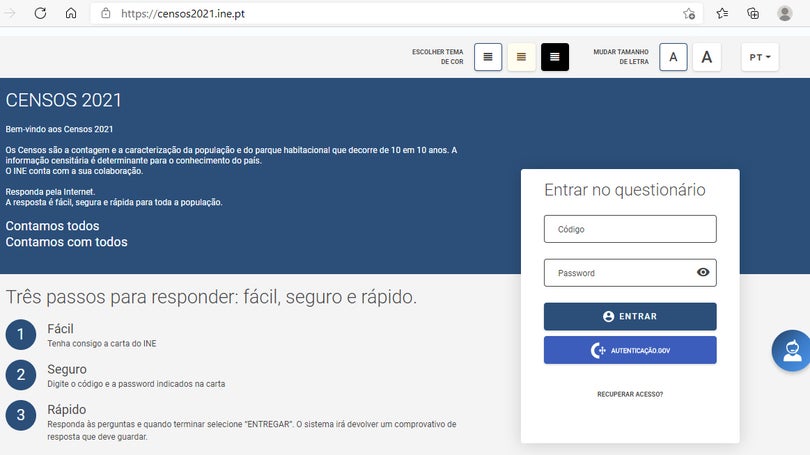810x455 pixels.
Task: Click the text "Responda pela Internet."
Action: (51, 192)
